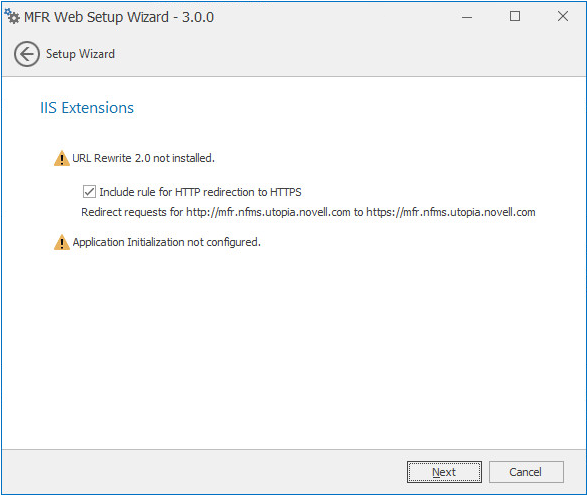Uncheck the HTTP redirection to HTTPS checkbox
This screenshot has height=496, width=588.
(x=89, y=192)
